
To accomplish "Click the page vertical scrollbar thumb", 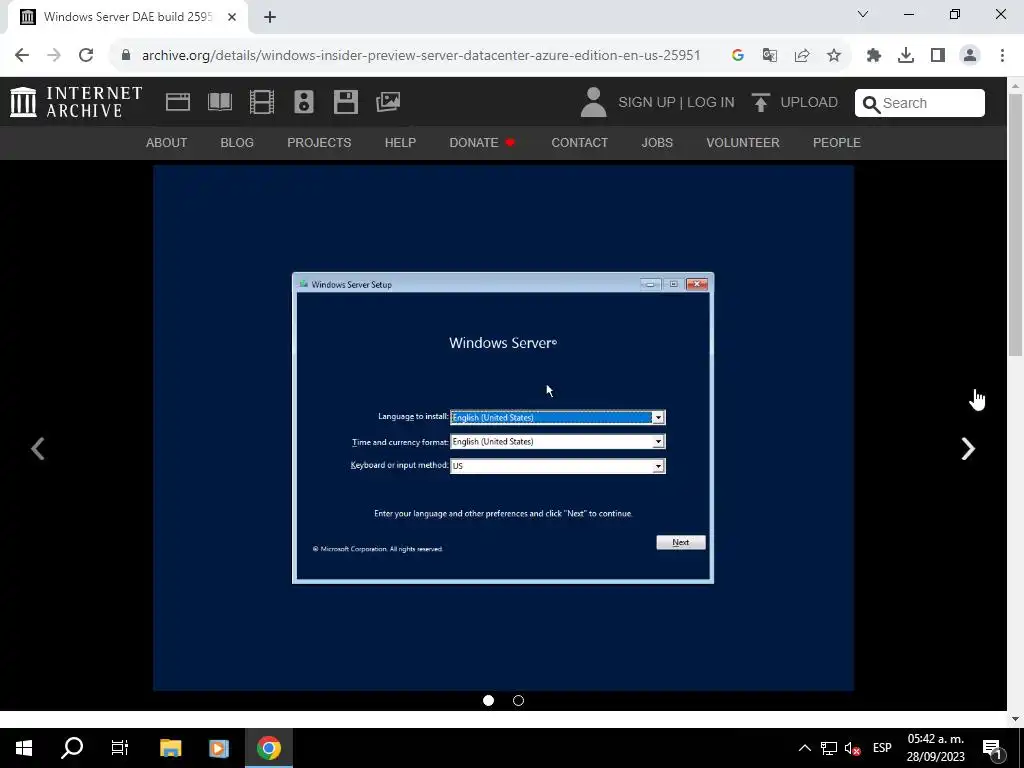I will click(x=1015, y=225).
